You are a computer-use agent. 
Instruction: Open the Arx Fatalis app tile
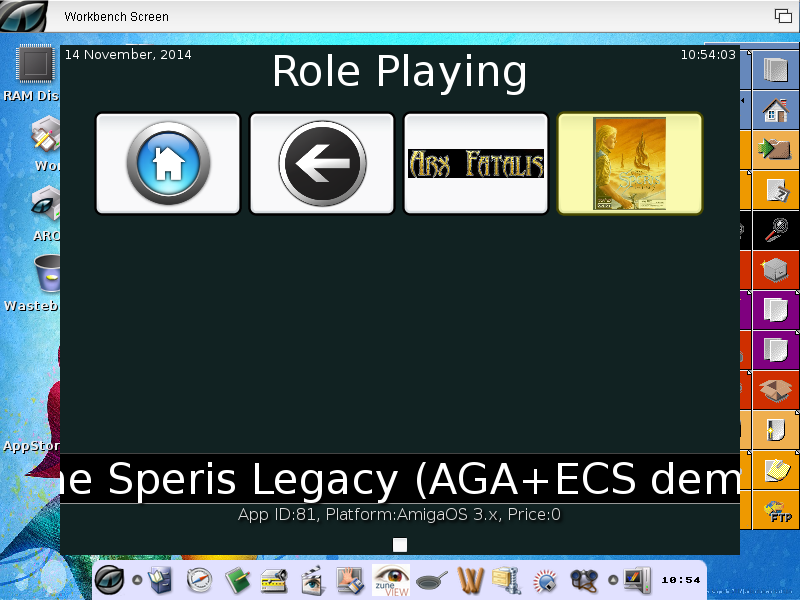(476, 163)
